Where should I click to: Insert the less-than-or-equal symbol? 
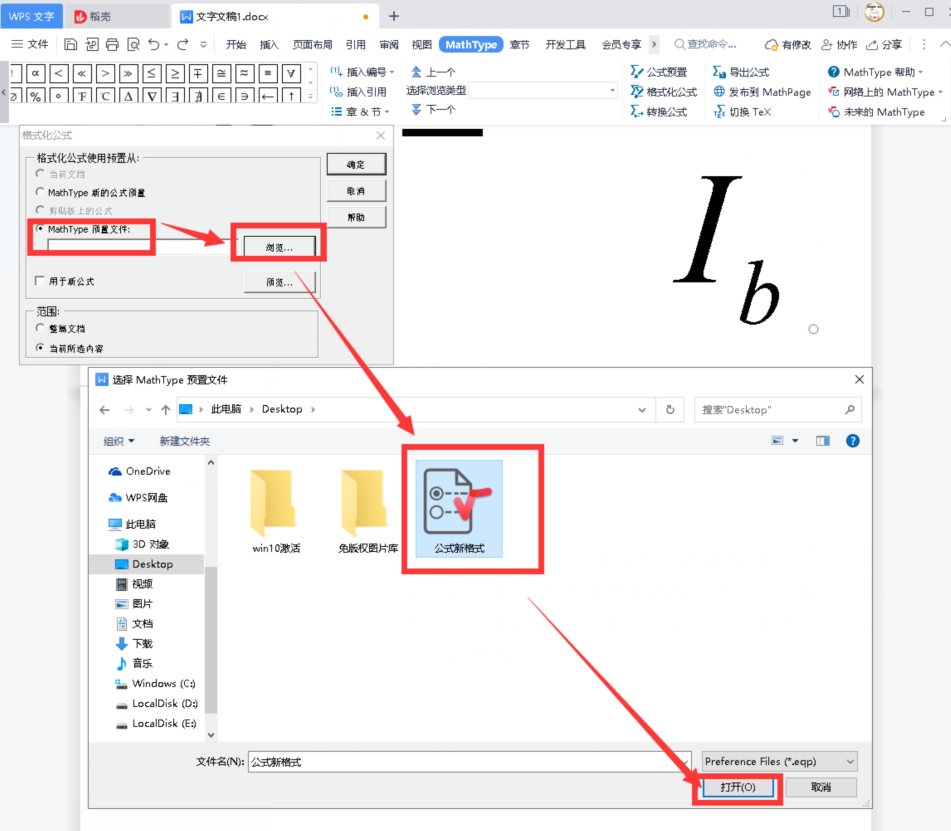pos(152,73)
